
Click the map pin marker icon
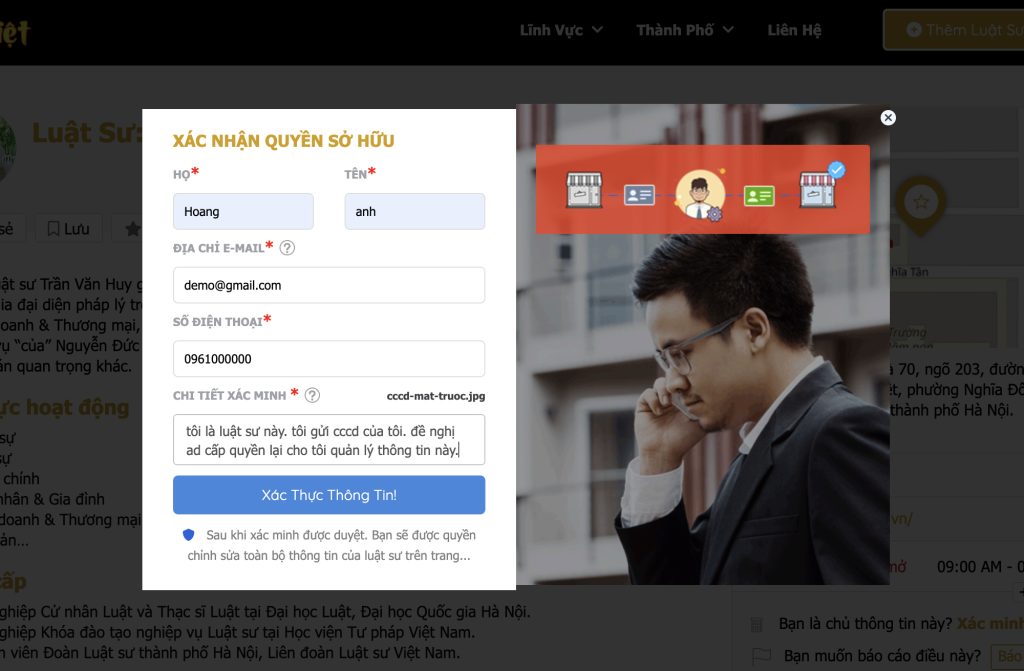920,202
